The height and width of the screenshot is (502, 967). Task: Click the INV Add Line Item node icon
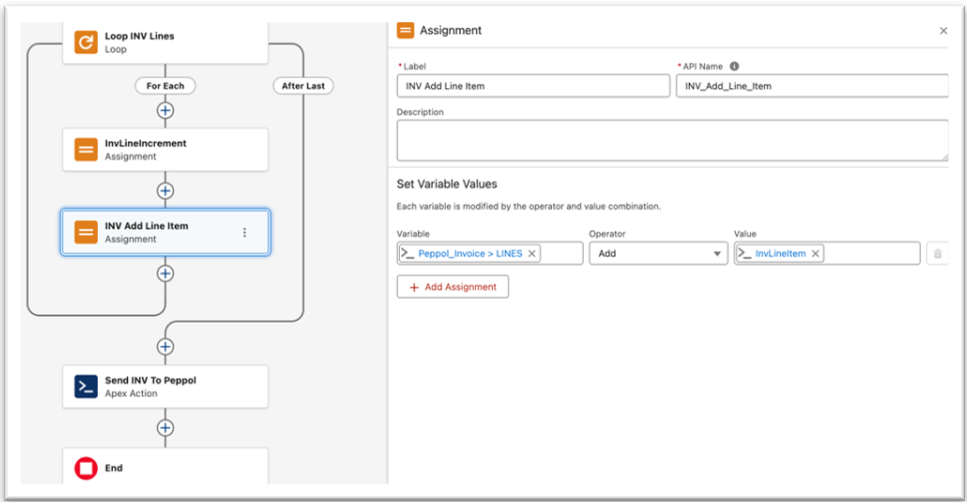coord(85,232)
